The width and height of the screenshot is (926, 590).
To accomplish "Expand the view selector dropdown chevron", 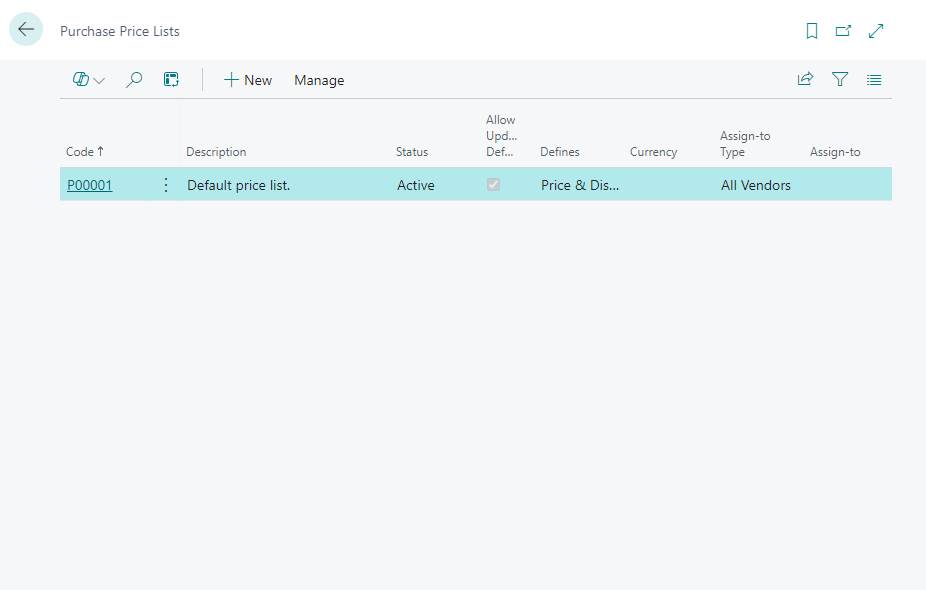I will [x=99, y=81].
